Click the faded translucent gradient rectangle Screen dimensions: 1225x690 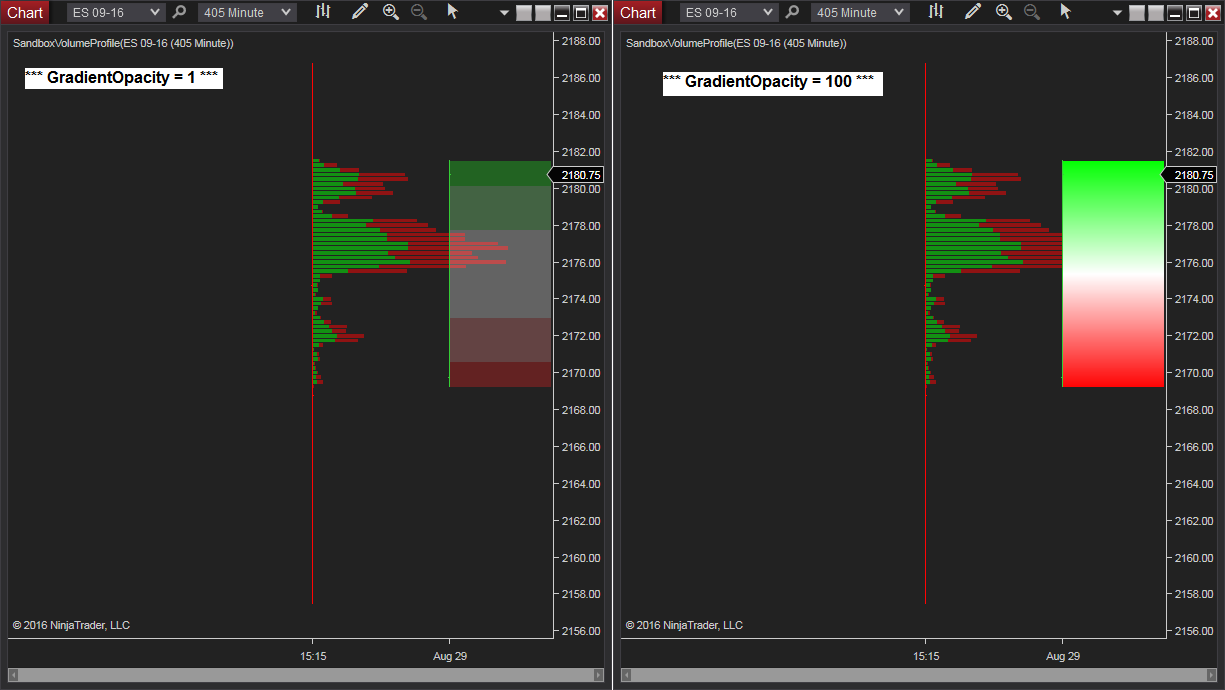point(500,273)
